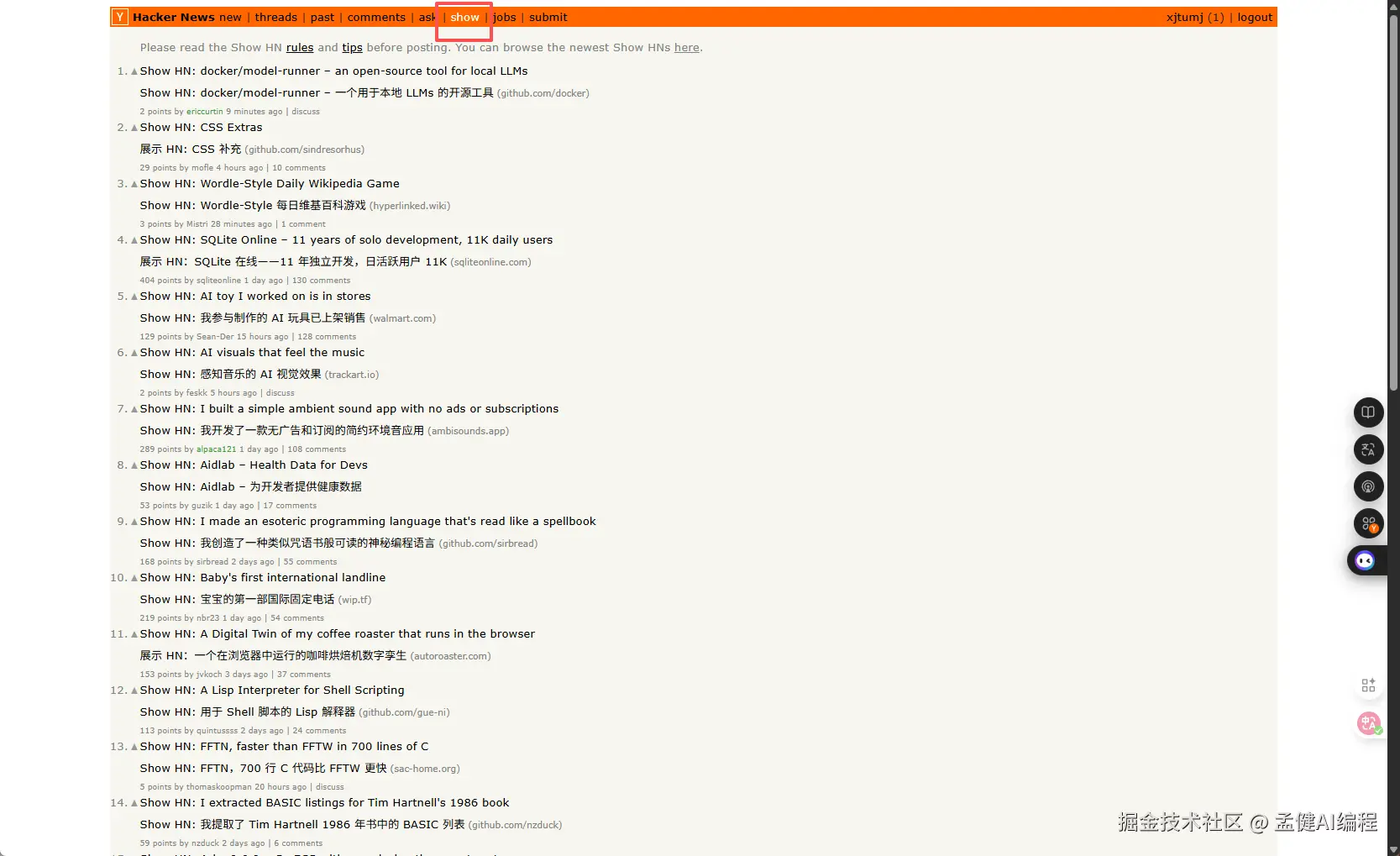The image size is (1400, 856).
Task: Upvote the docker/model-runner post
Action: click(x=134, y=72)
